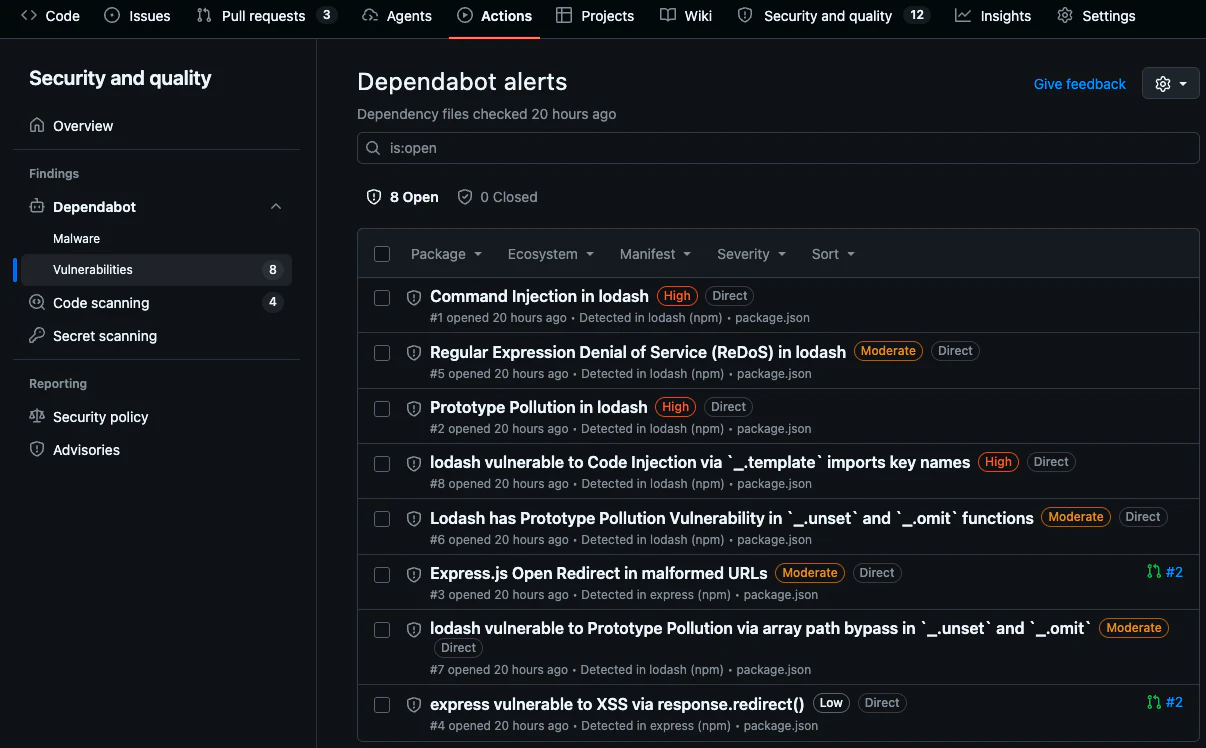Show the 8 Open alerts
This screenshot has width=1206, height=748.
pyautogui.click(x=403, y=197)
